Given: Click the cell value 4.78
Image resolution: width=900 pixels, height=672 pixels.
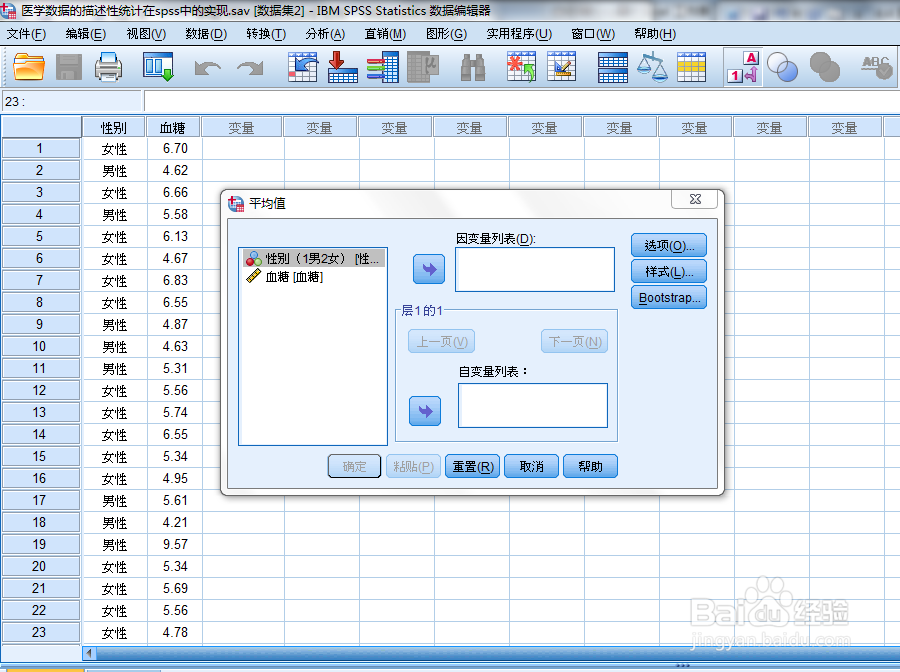Looking at the screenshot, I should click(x=175, y=632).
